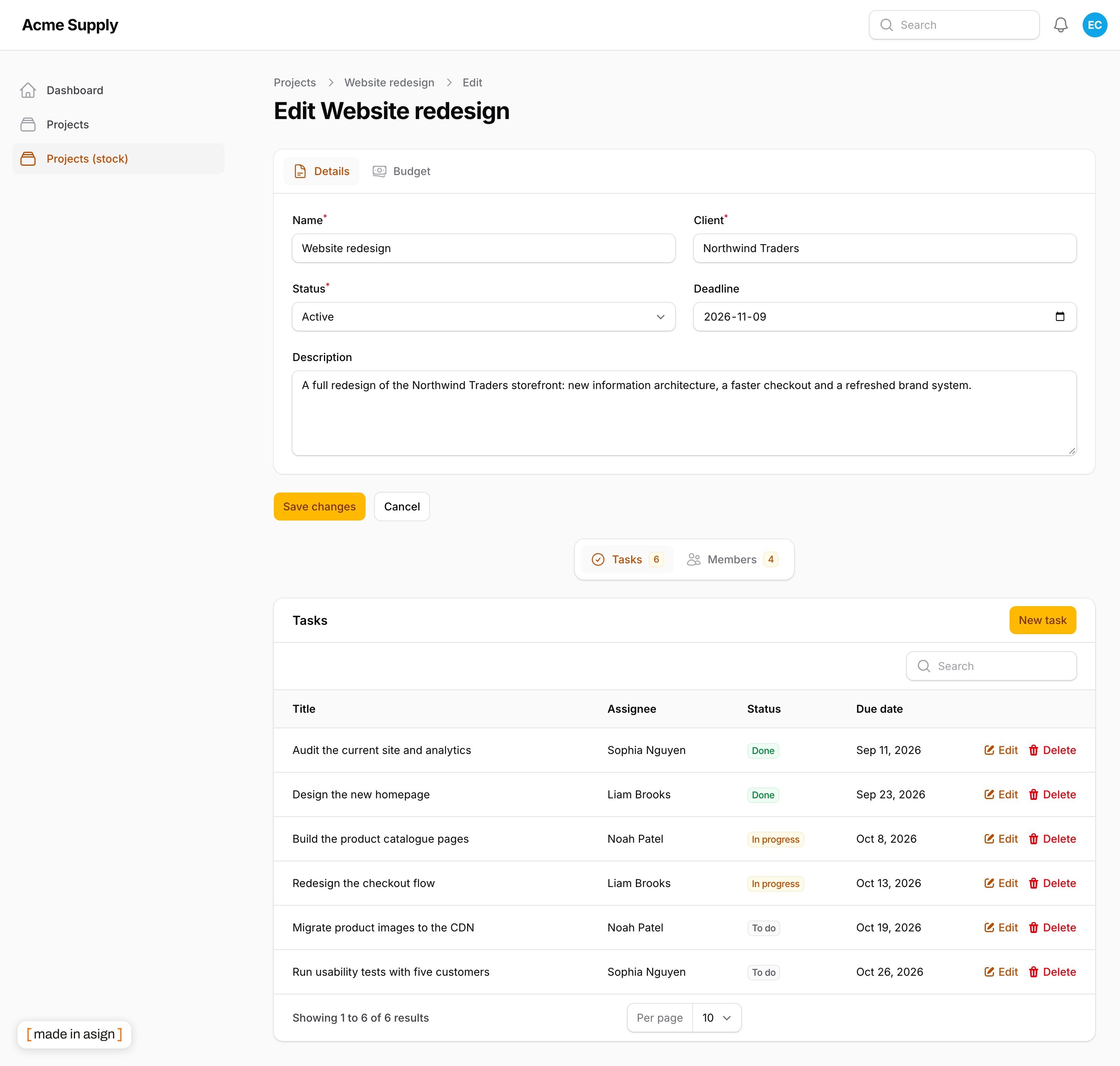Click the Acme Supply logo
Image resolution: width=1120 pixels, height=1066 pixels.
(70, 25)
